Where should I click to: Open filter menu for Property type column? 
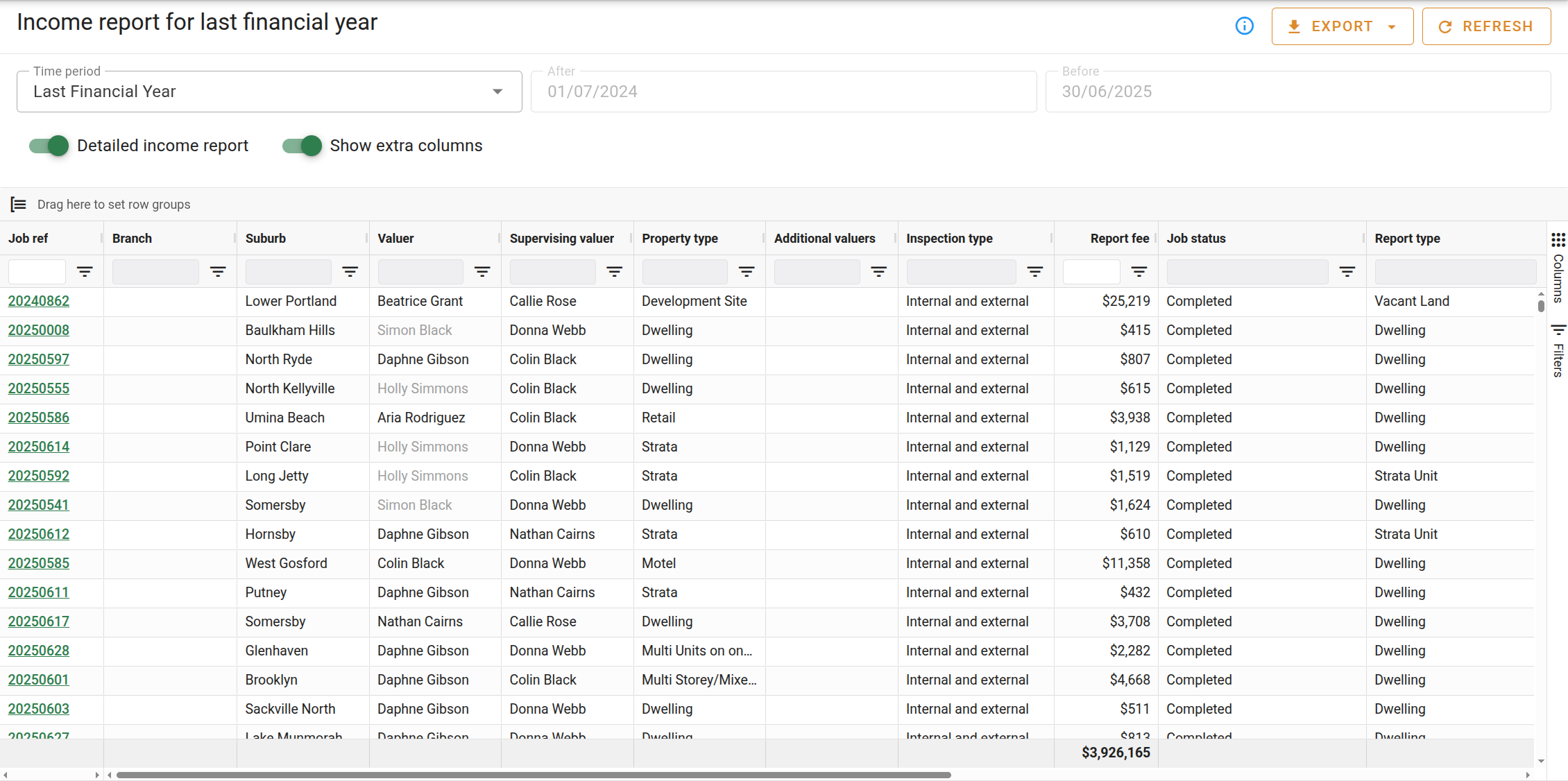pyautogui.click(x=747, y=272)
